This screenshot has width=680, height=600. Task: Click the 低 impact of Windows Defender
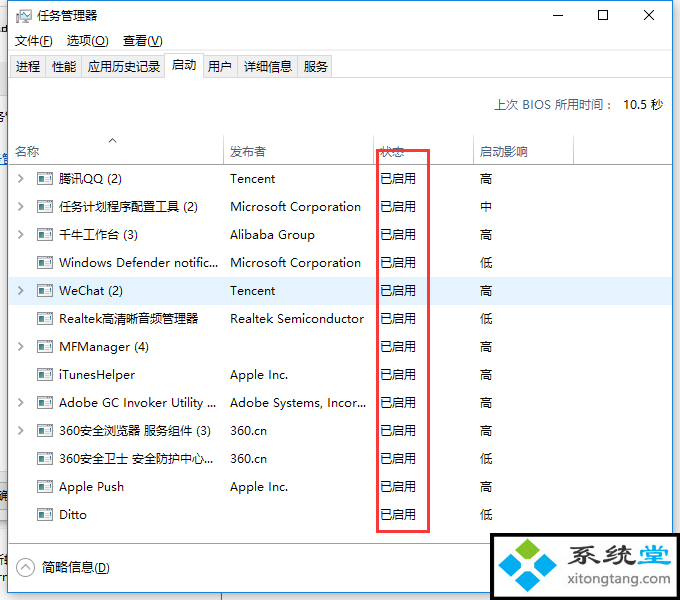[x=486, y=263]
